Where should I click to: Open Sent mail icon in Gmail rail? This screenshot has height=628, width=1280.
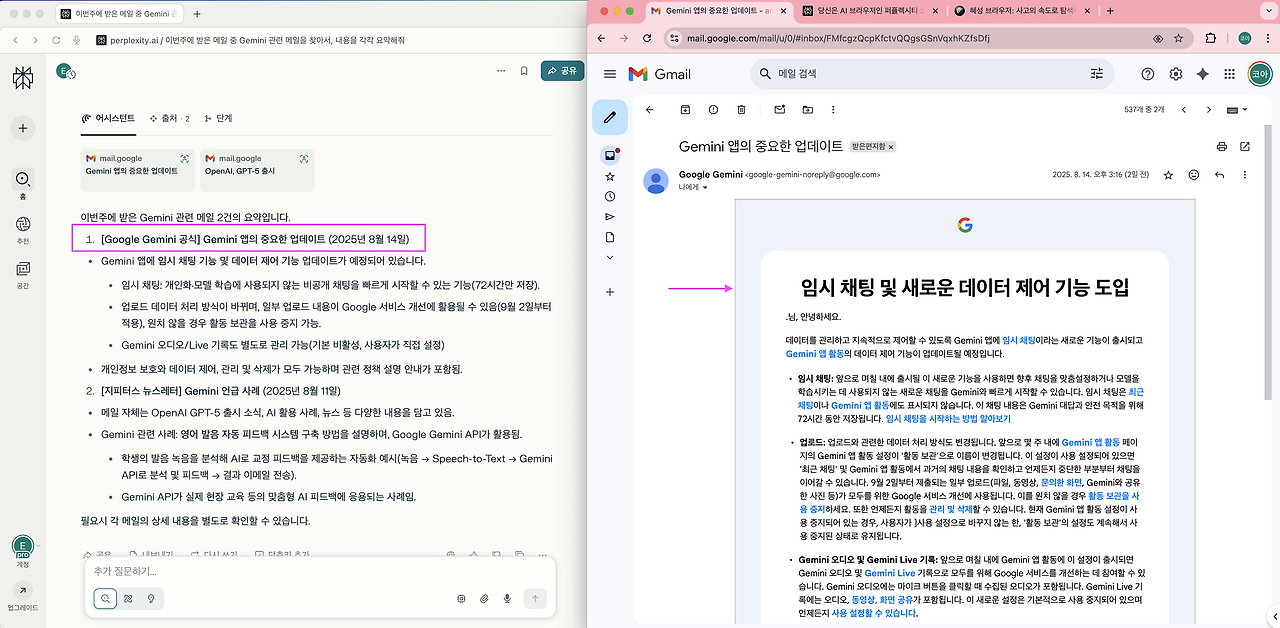click(x=610, y=217)
